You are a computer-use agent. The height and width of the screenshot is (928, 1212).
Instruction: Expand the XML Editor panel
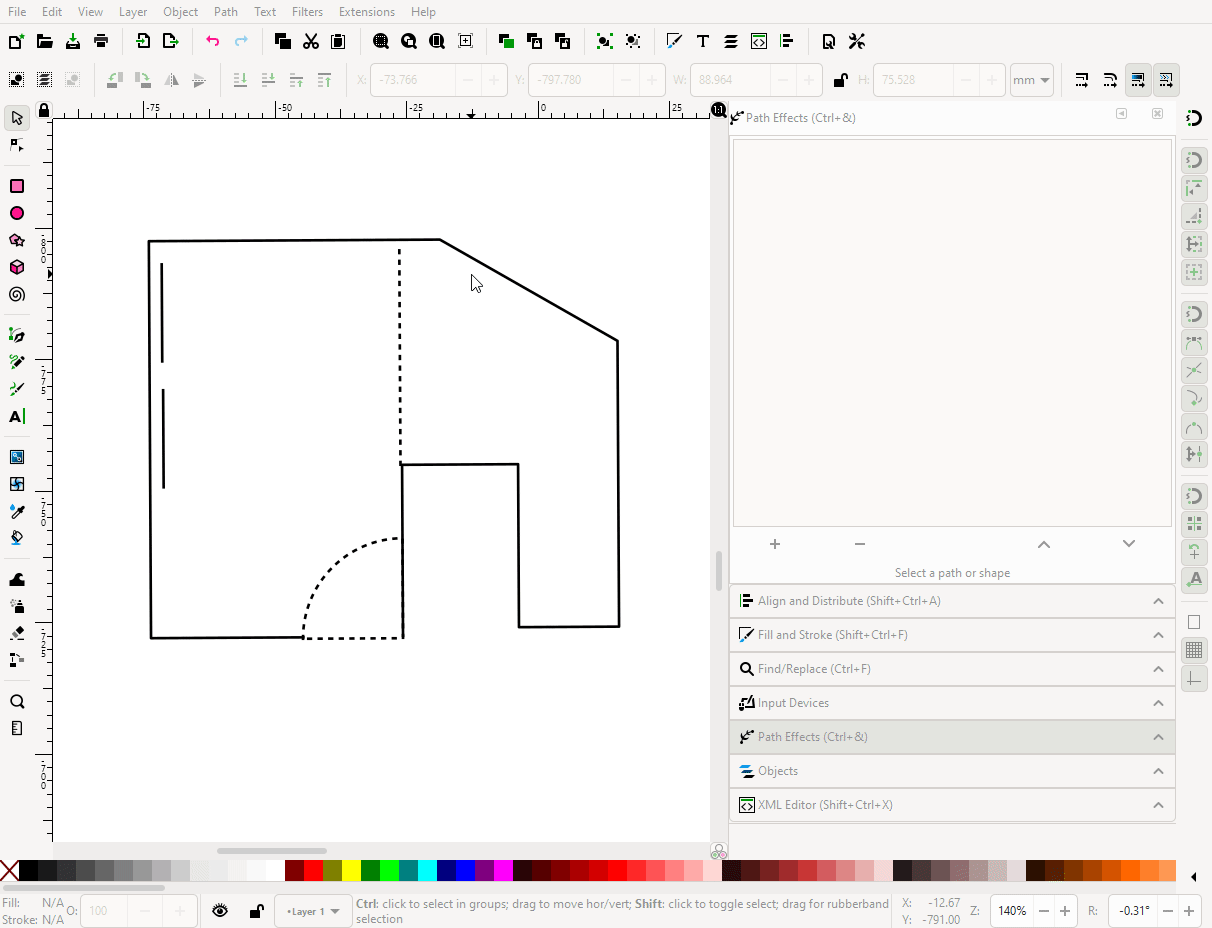click(x=952, y=805)
